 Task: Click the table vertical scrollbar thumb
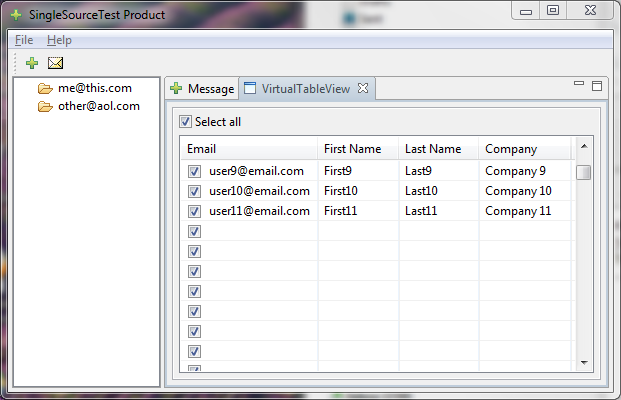click(584, 172)
